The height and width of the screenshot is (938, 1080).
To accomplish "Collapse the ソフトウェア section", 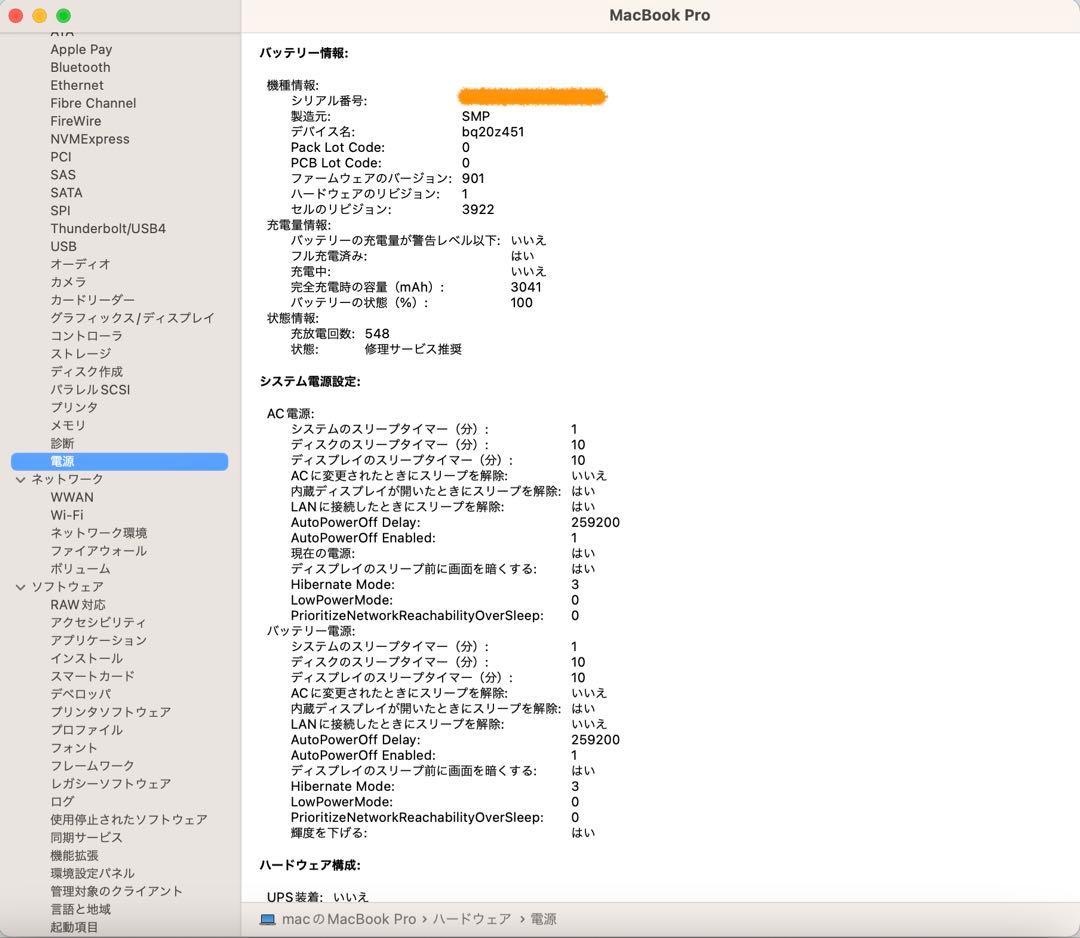I will click(x=21, y=587).
